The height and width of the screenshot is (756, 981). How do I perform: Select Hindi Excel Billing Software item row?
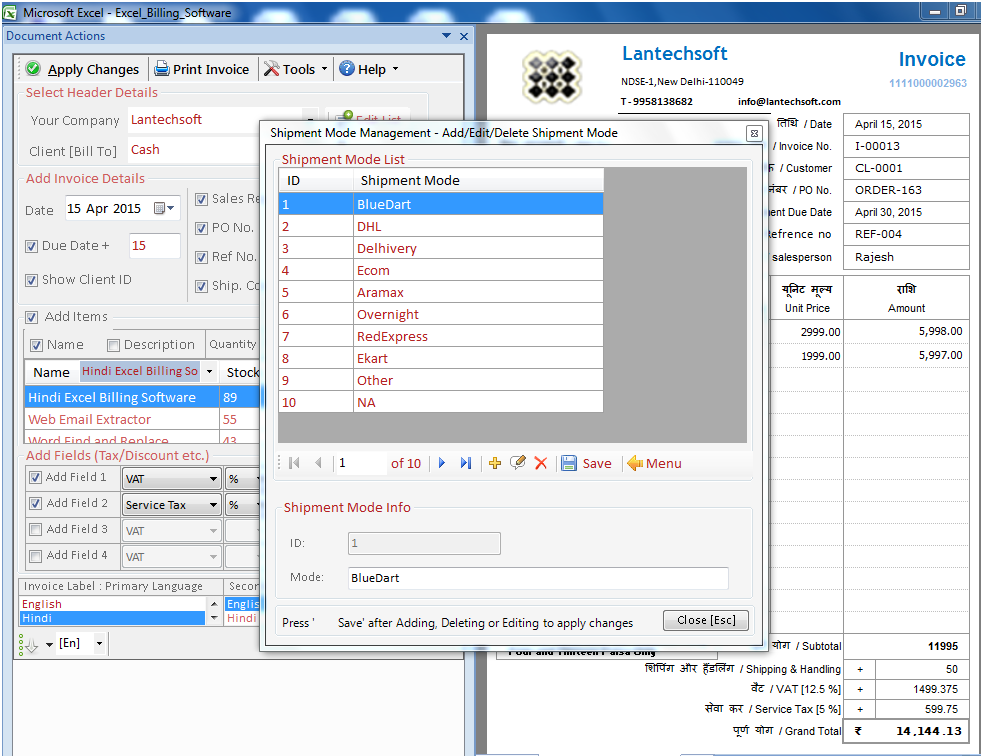pyautogui.click(x=141, y=397)
